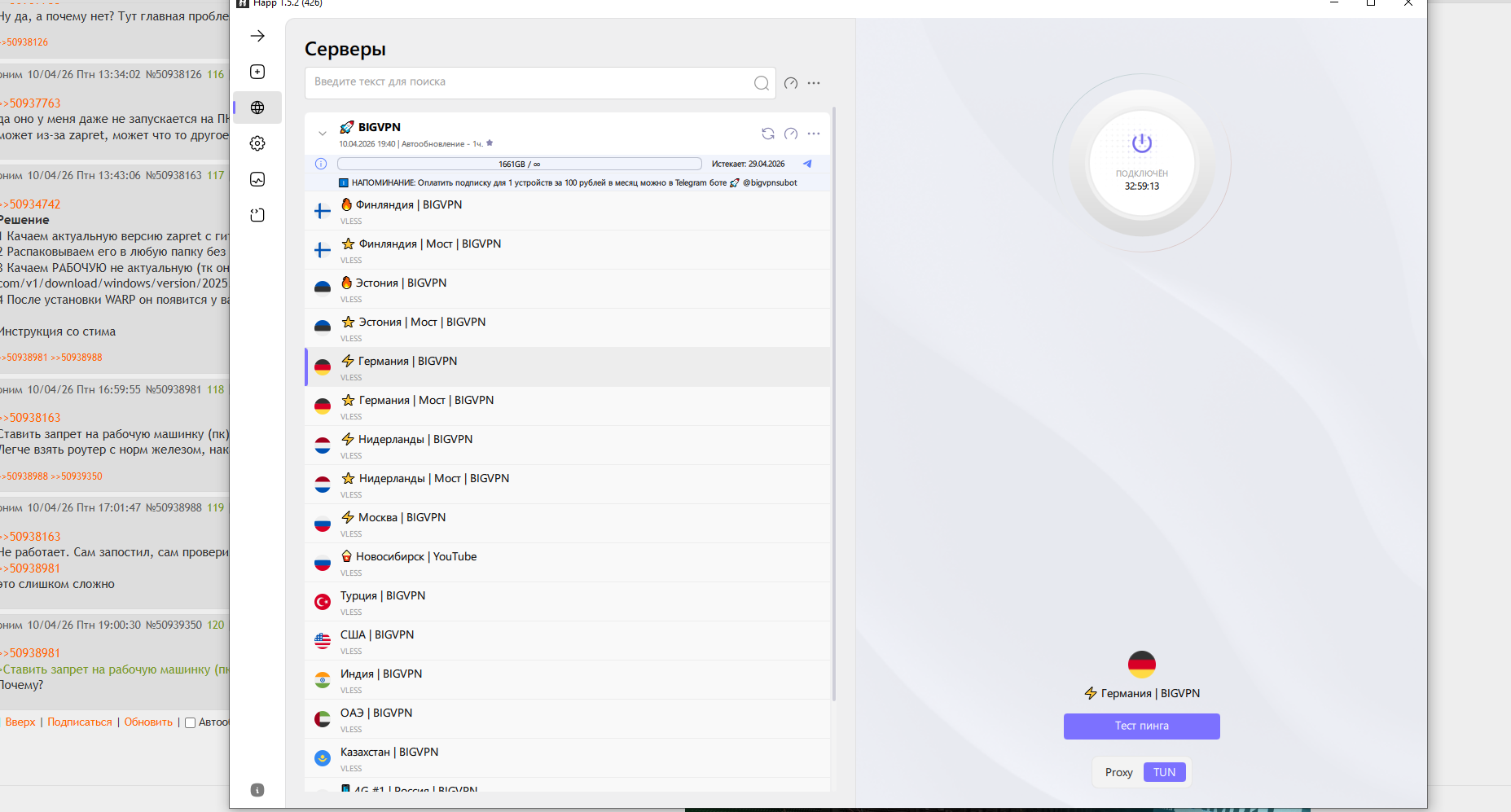
Task: Click the Estonia flag of Эстония | BIGVPN row
Action: 323,289
